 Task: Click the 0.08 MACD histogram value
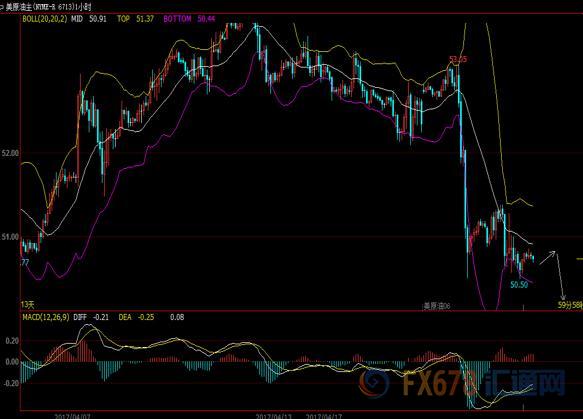(177, 317)
